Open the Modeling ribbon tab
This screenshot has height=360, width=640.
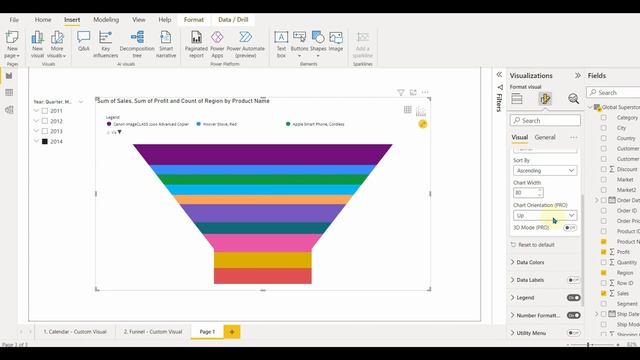click(106, 20)
